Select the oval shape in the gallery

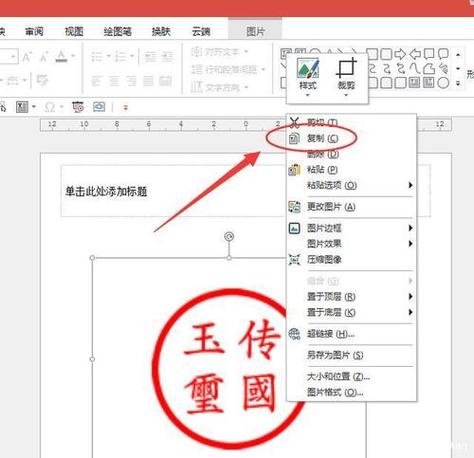click(x=443, y=82)
